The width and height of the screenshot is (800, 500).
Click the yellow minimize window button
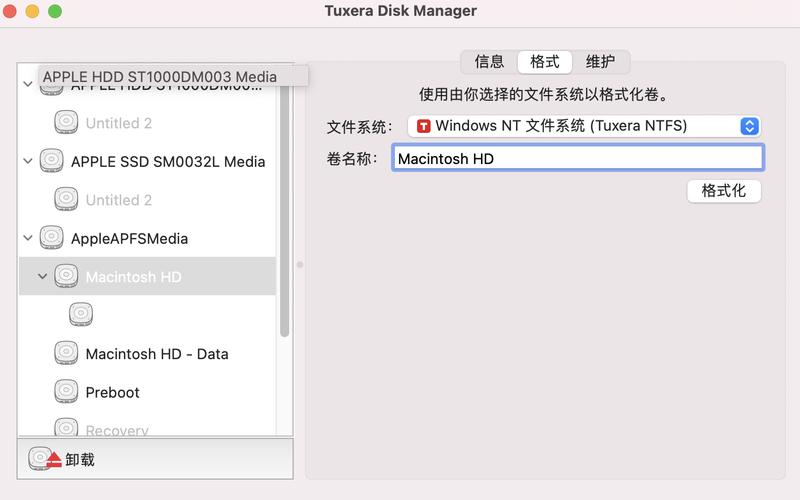pyautogui.click(x=32, y=11)
